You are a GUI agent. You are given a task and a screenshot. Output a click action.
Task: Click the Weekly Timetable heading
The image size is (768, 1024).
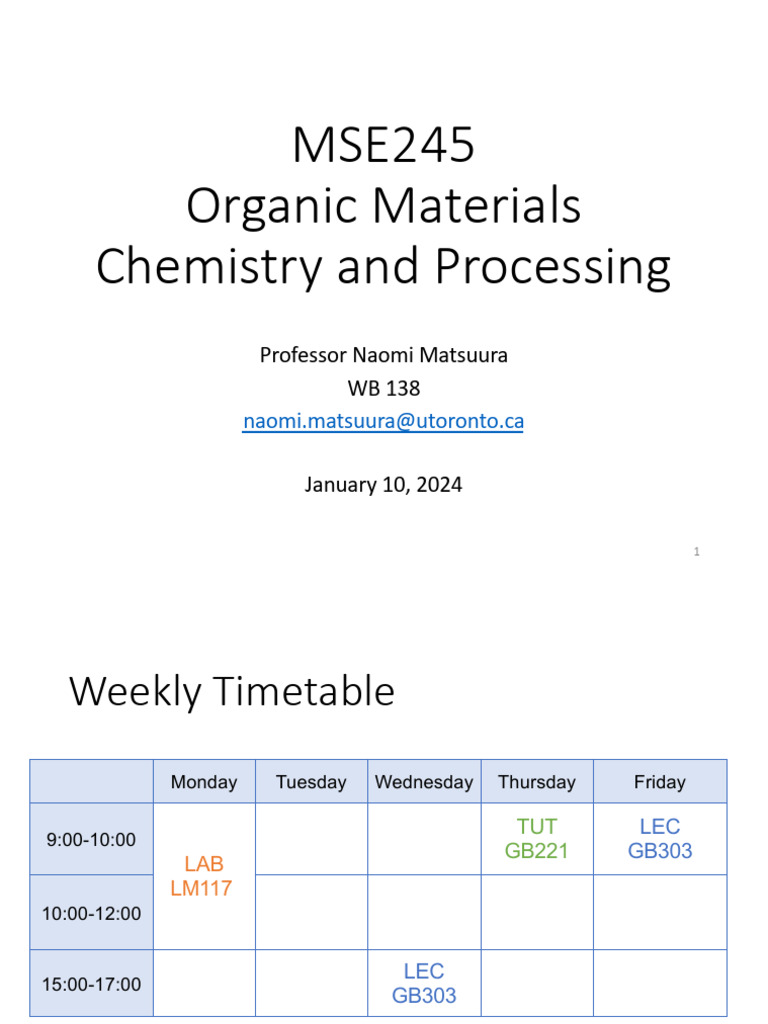tap(232, 692)
